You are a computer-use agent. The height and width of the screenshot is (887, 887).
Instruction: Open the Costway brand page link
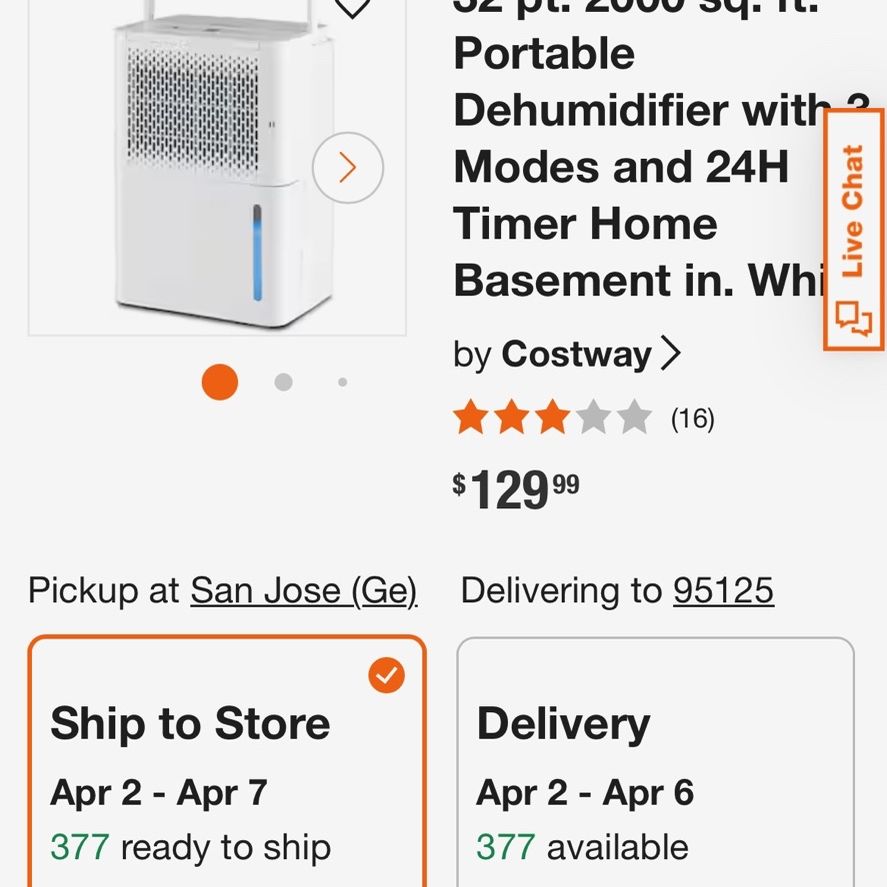coord(576,355)
